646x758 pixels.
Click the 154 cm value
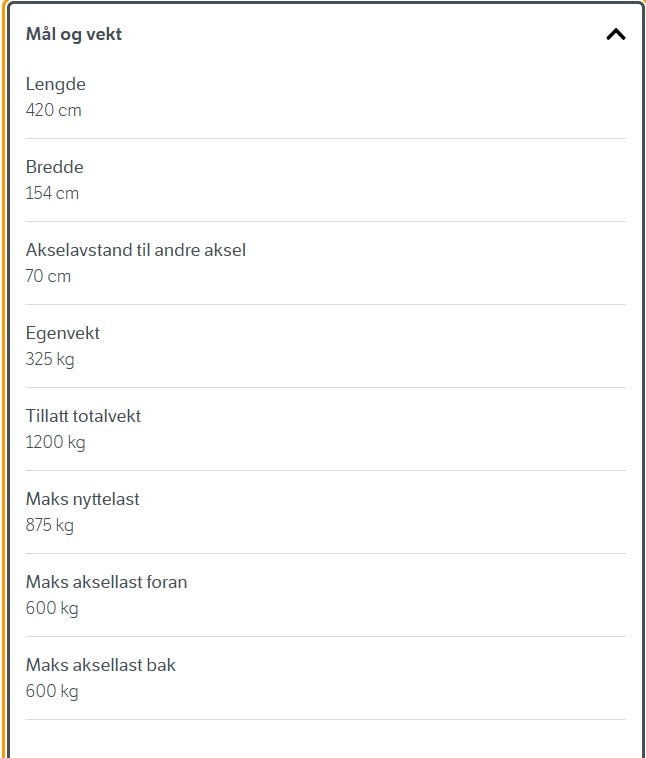tap(52, 193)
